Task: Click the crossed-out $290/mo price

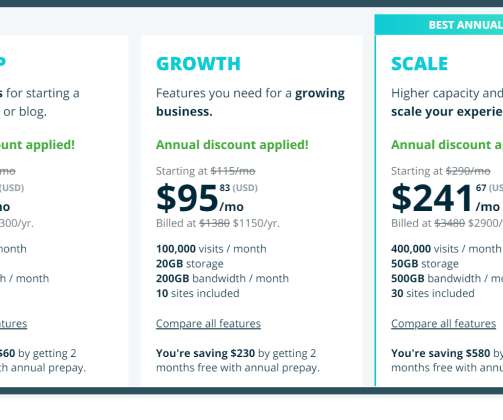Action: [x=468, y=171]
